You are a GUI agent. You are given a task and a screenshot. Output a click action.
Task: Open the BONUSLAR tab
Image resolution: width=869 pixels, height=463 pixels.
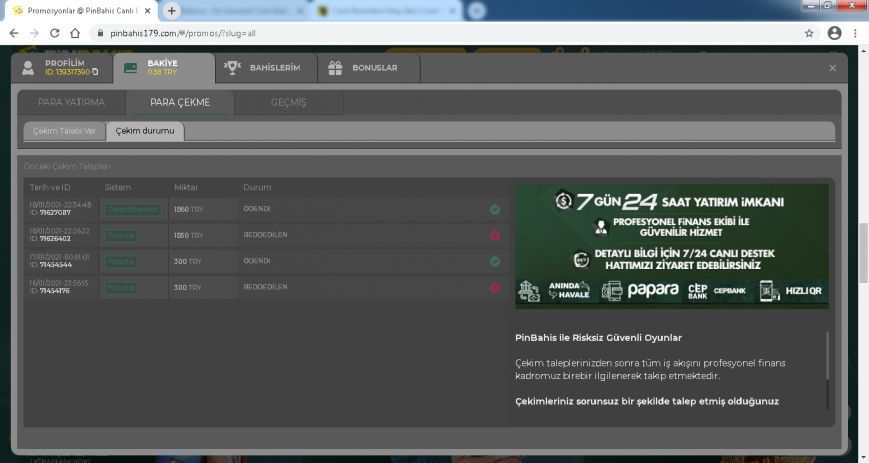click(x=369, y=68)
